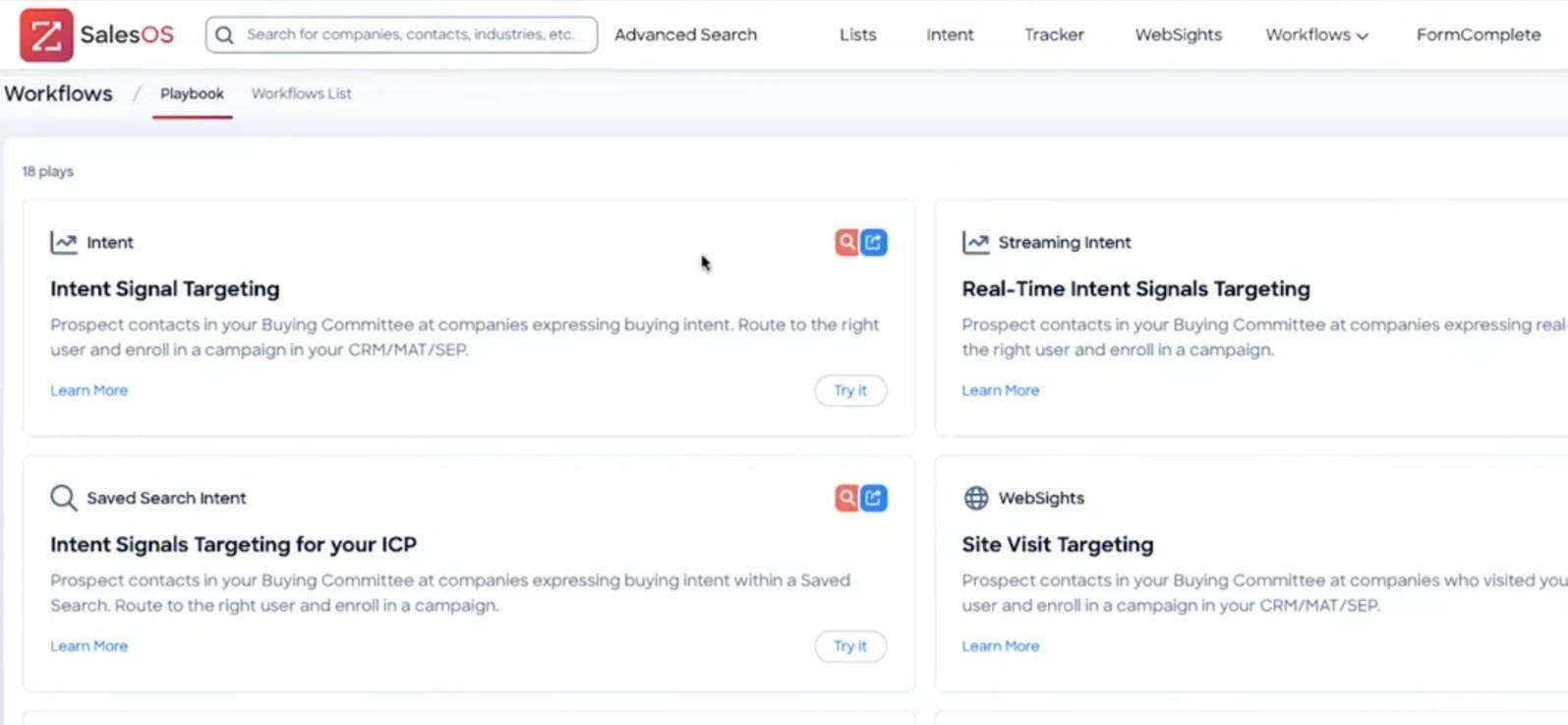Click the Workflows breadcrumb heading
The width and height of the screenshot is (1568, 725).
[59, 93]
